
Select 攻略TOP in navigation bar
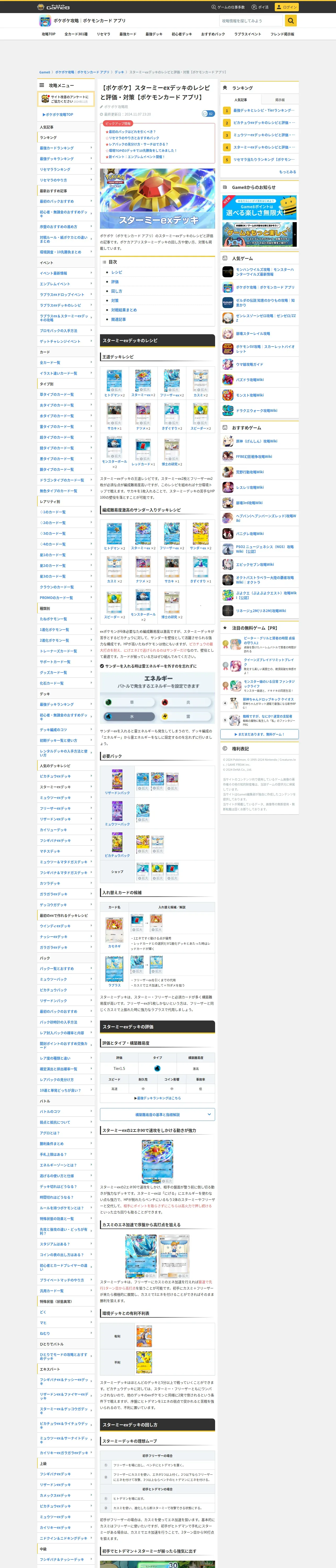pos(48,34)
